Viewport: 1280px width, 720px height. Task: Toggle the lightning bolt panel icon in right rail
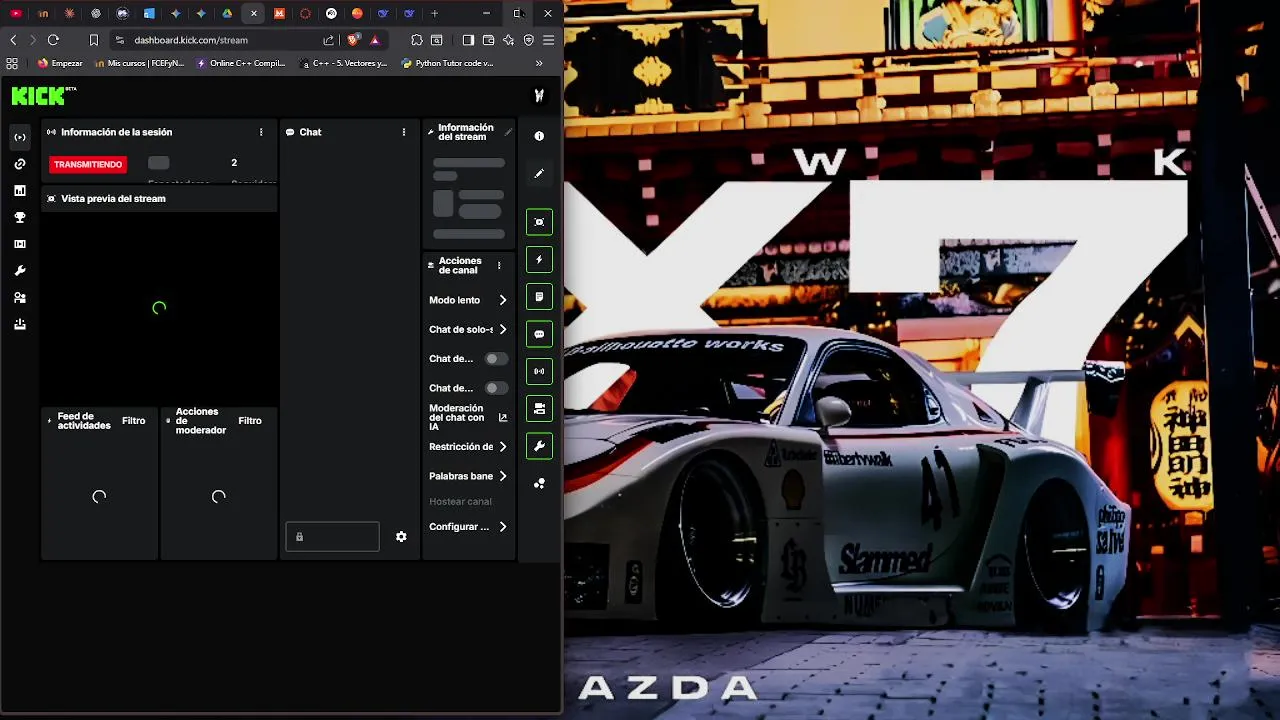(x=539, y=260)
